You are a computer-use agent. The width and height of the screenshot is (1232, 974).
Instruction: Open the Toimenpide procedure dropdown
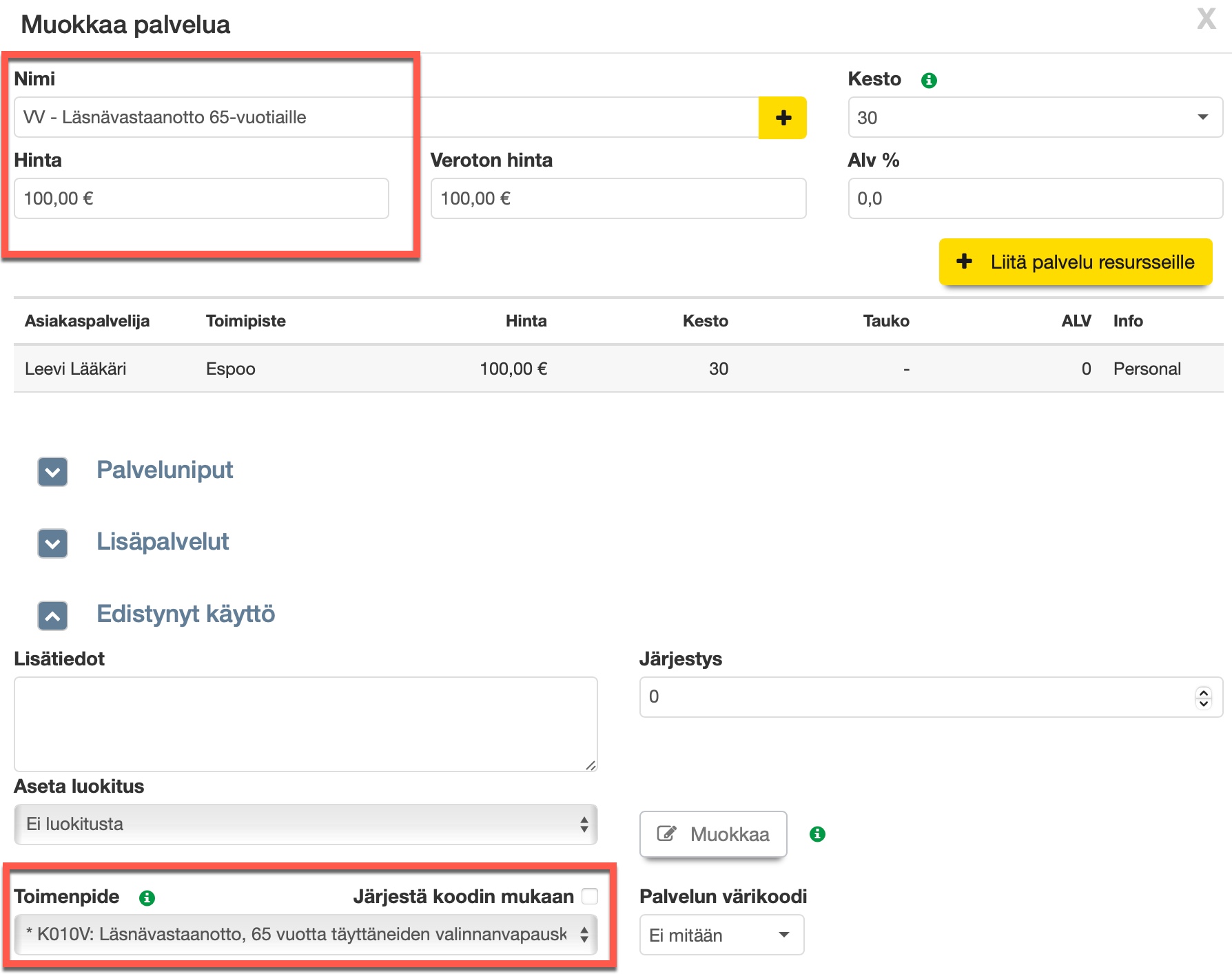coord(305,935)
